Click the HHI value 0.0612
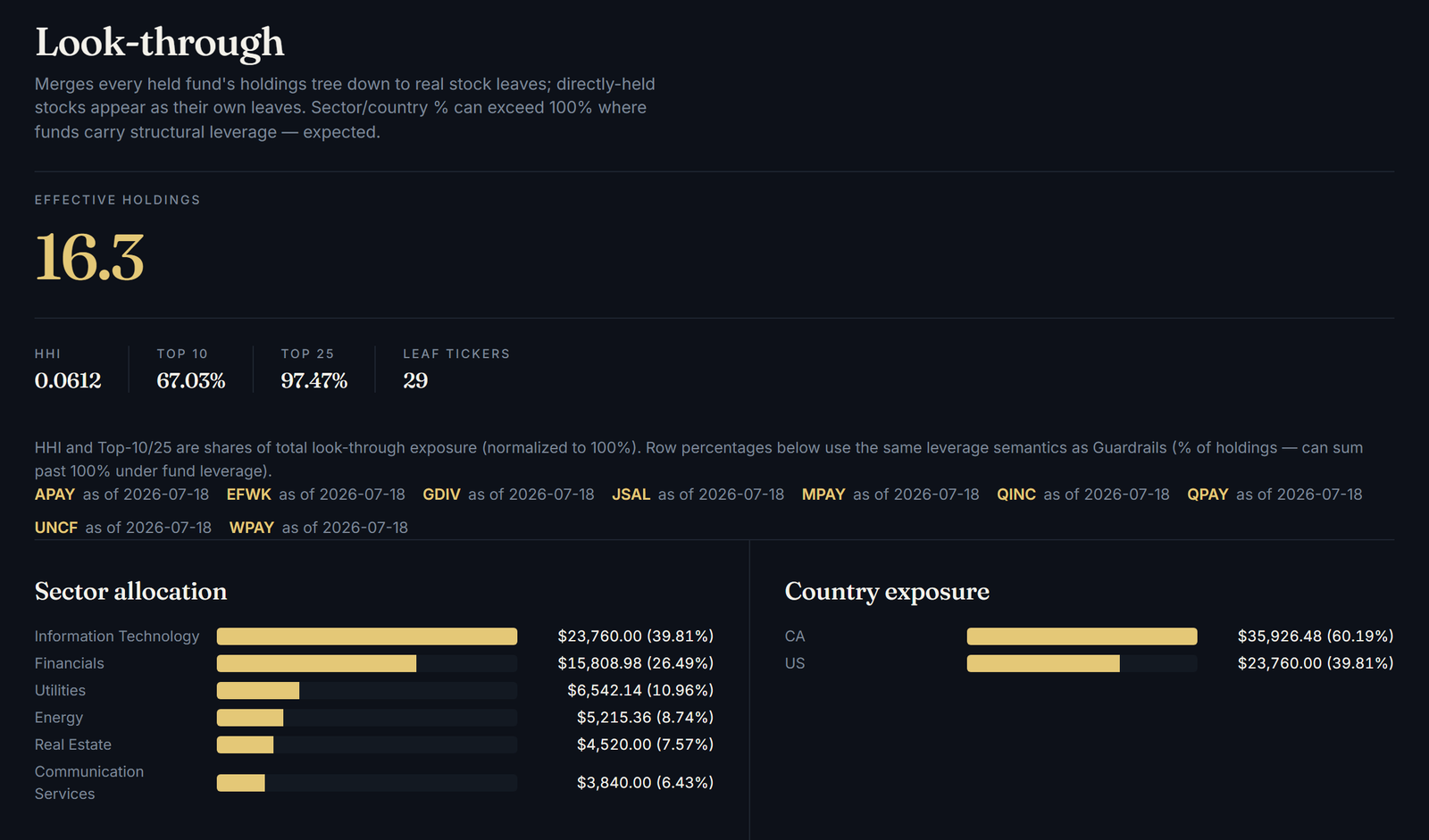Image resolution: width=1429 pixels, height=840 pixels. [x=68, y=381]
